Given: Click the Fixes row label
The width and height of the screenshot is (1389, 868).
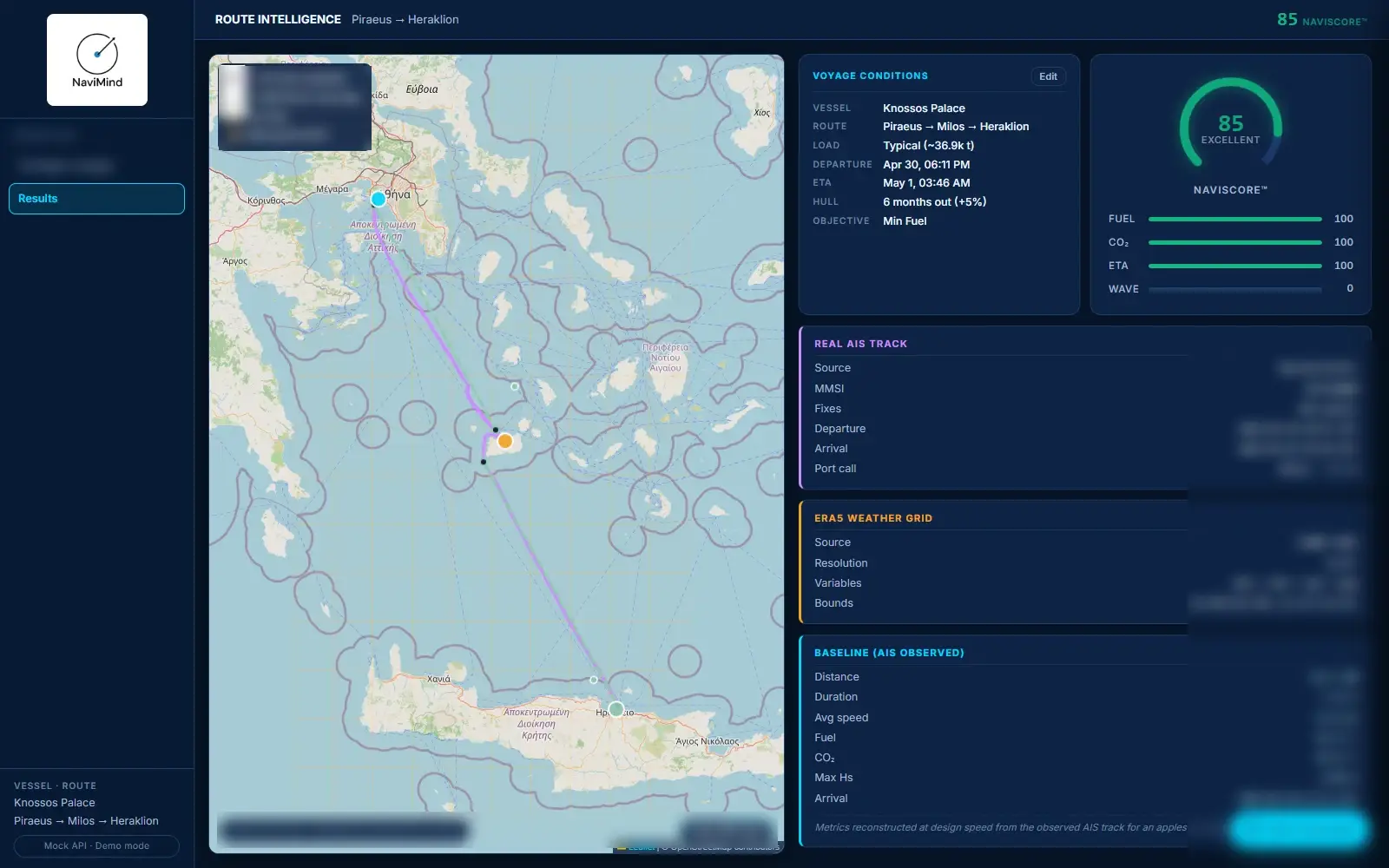Looking at the screenshot, I should [827, 409].
